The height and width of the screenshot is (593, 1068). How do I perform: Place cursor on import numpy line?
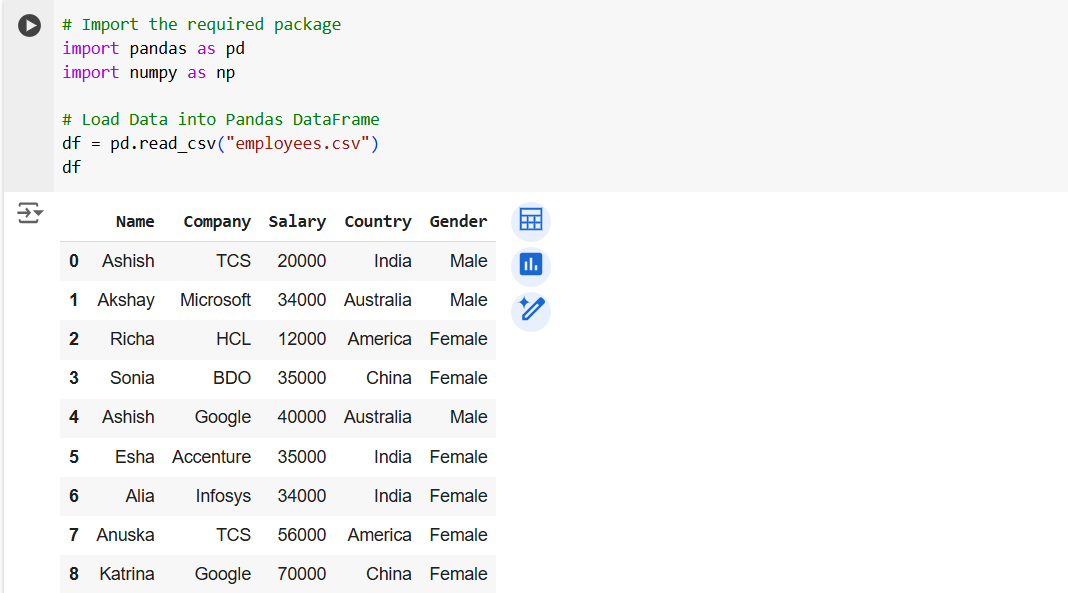tap(148, 72)
